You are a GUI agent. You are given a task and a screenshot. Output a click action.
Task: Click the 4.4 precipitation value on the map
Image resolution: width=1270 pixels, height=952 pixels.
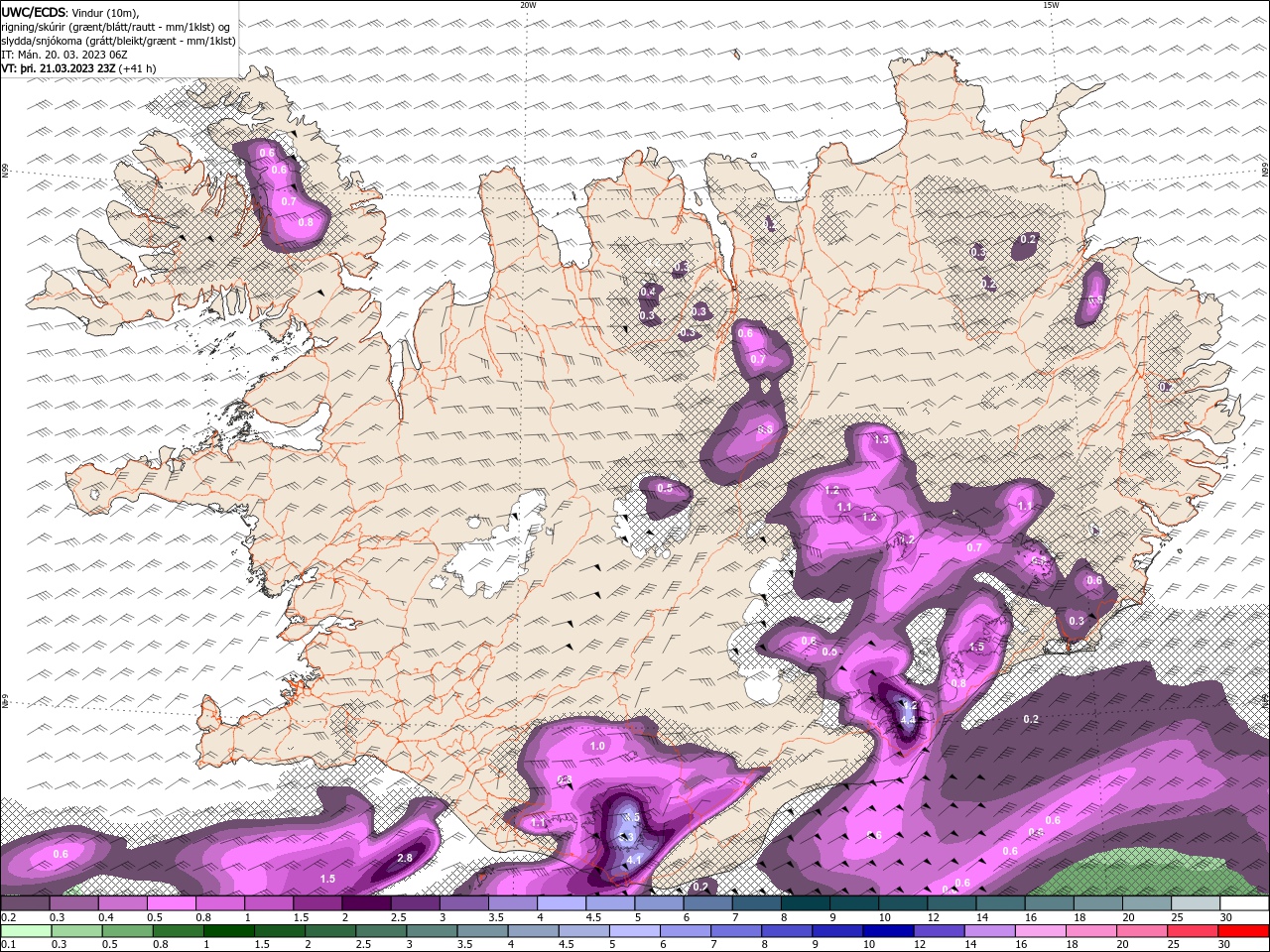908,720
